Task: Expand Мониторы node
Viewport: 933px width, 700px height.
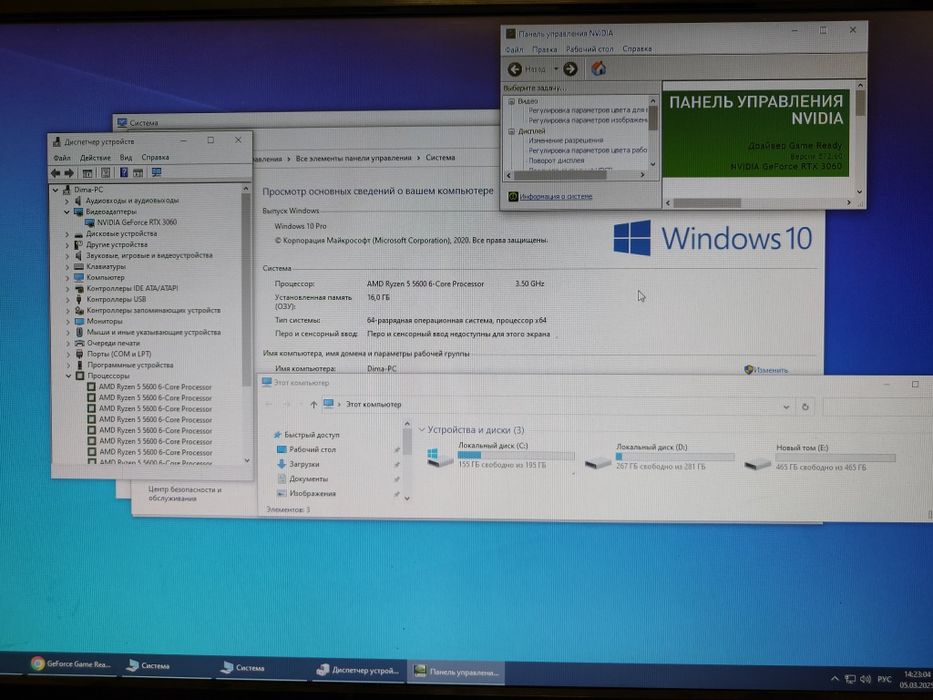Action: point(67,321)
